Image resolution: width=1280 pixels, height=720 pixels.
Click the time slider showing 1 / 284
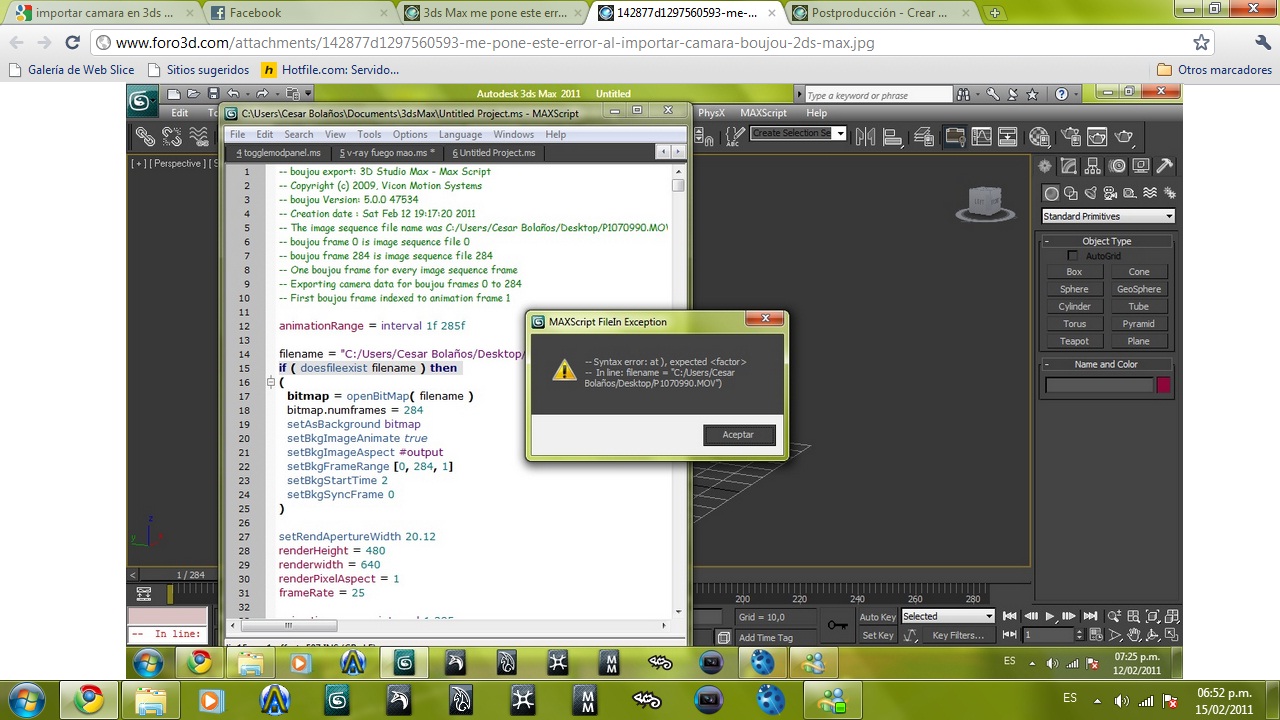tap(190, 575)
